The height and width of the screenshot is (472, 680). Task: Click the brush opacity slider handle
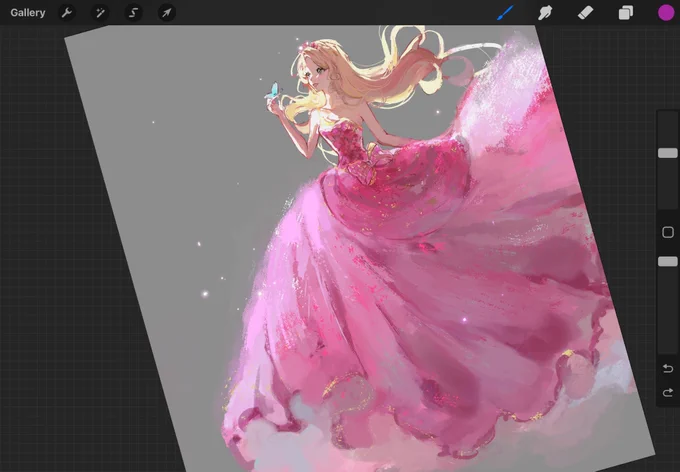(x=668, y=261)
